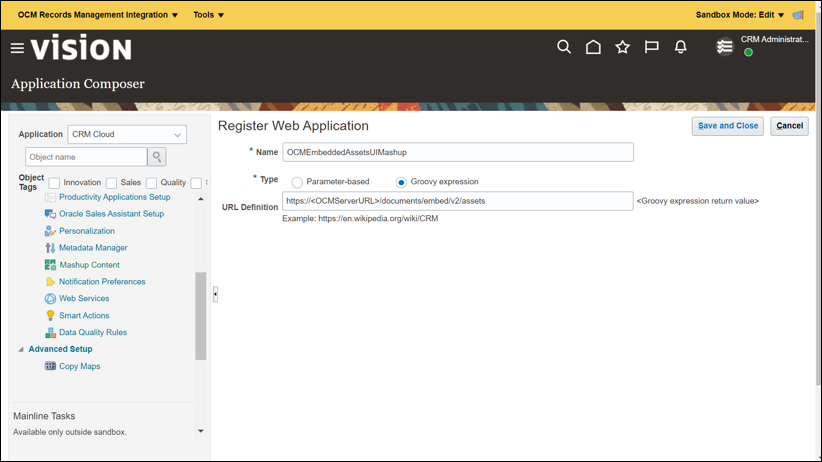Open Notifications bell icon
The height and width of the screenshot is (462, 822).
680,47
